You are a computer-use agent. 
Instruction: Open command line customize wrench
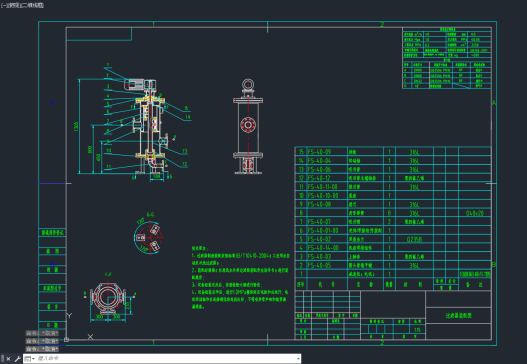(17, 359)
